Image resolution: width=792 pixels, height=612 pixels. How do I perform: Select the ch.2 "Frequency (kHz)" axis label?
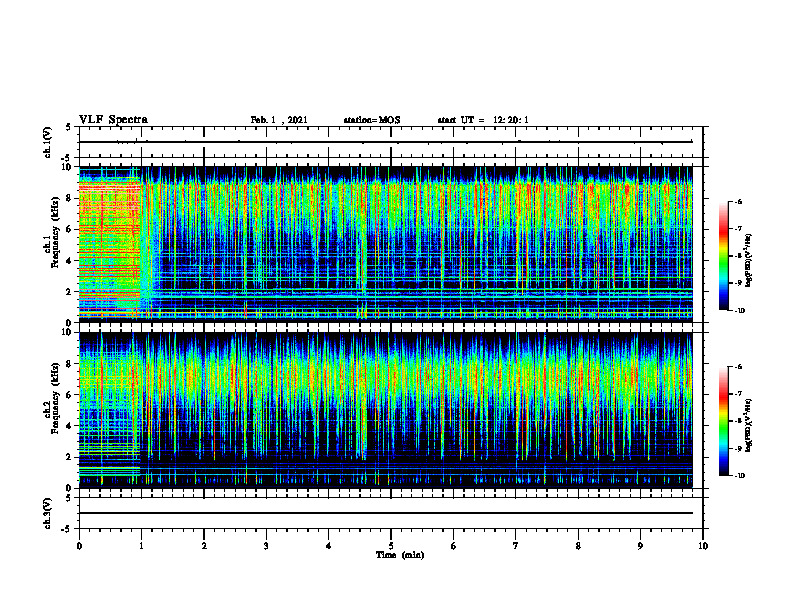coord(55,398)
